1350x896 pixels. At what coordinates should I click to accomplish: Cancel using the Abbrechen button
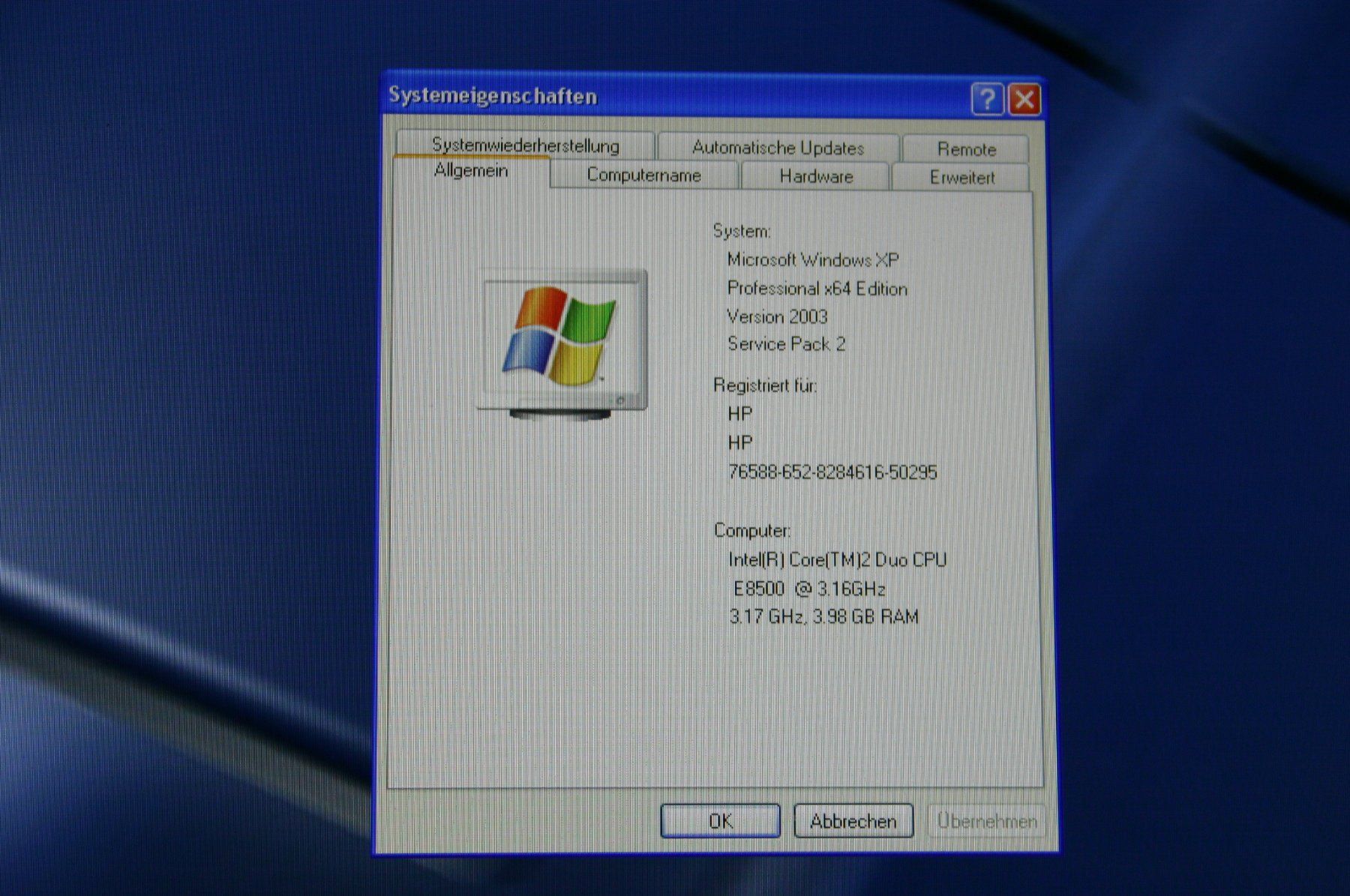pos(853,821)
